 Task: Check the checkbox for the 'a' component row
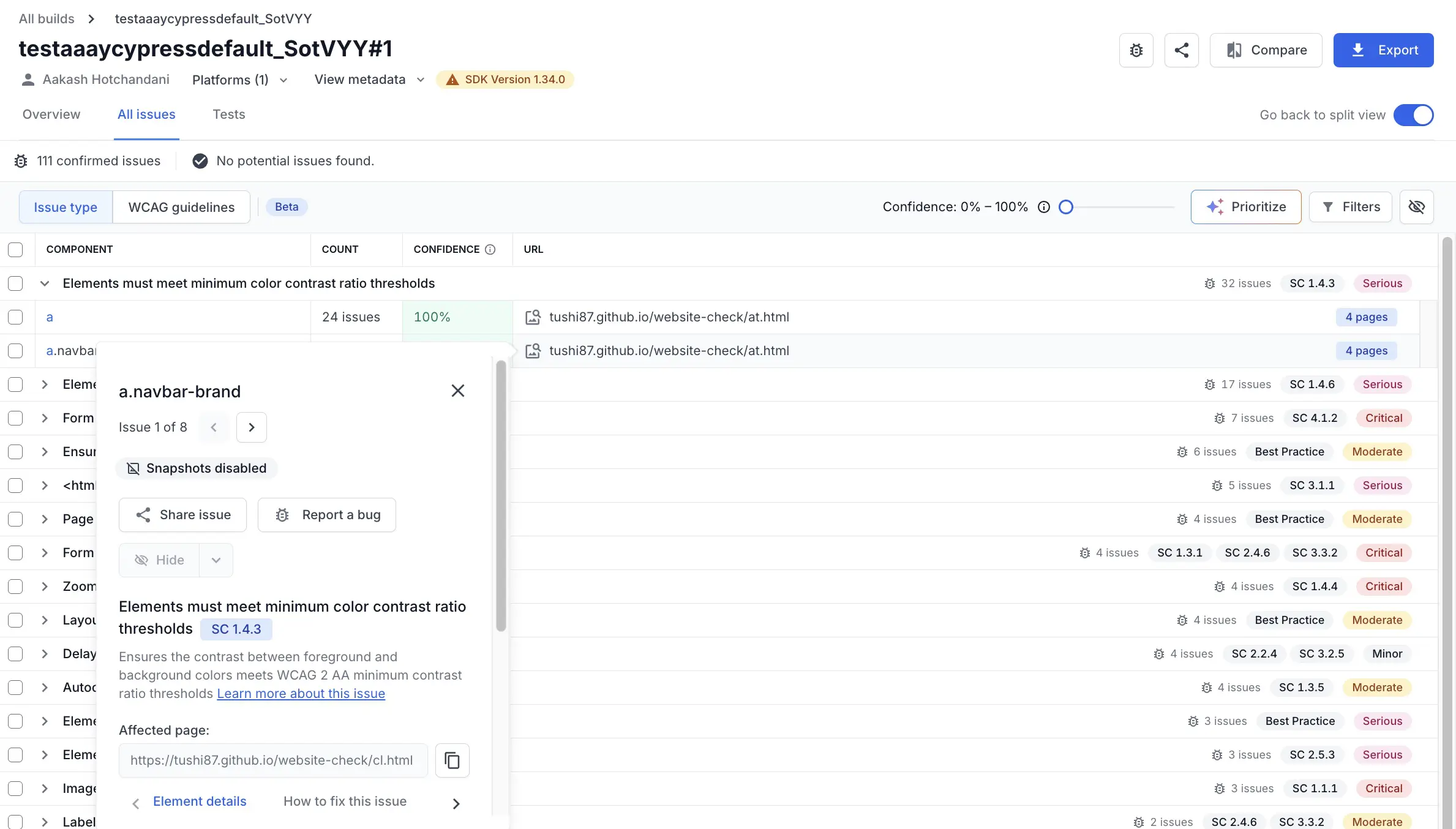[15, 317]
